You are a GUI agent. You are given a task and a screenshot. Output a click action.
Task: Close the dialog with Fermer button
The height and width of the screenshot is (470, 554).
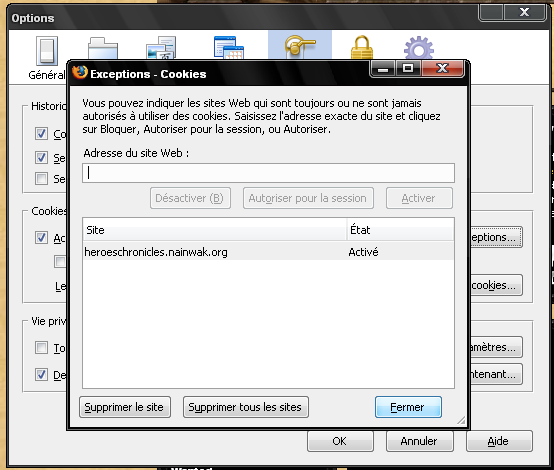[408, 407]
